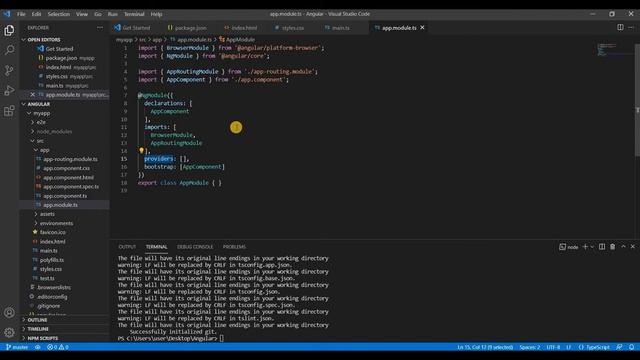Close the app.module.ts editor tab

pyautogui.click(x=422, y=27)
